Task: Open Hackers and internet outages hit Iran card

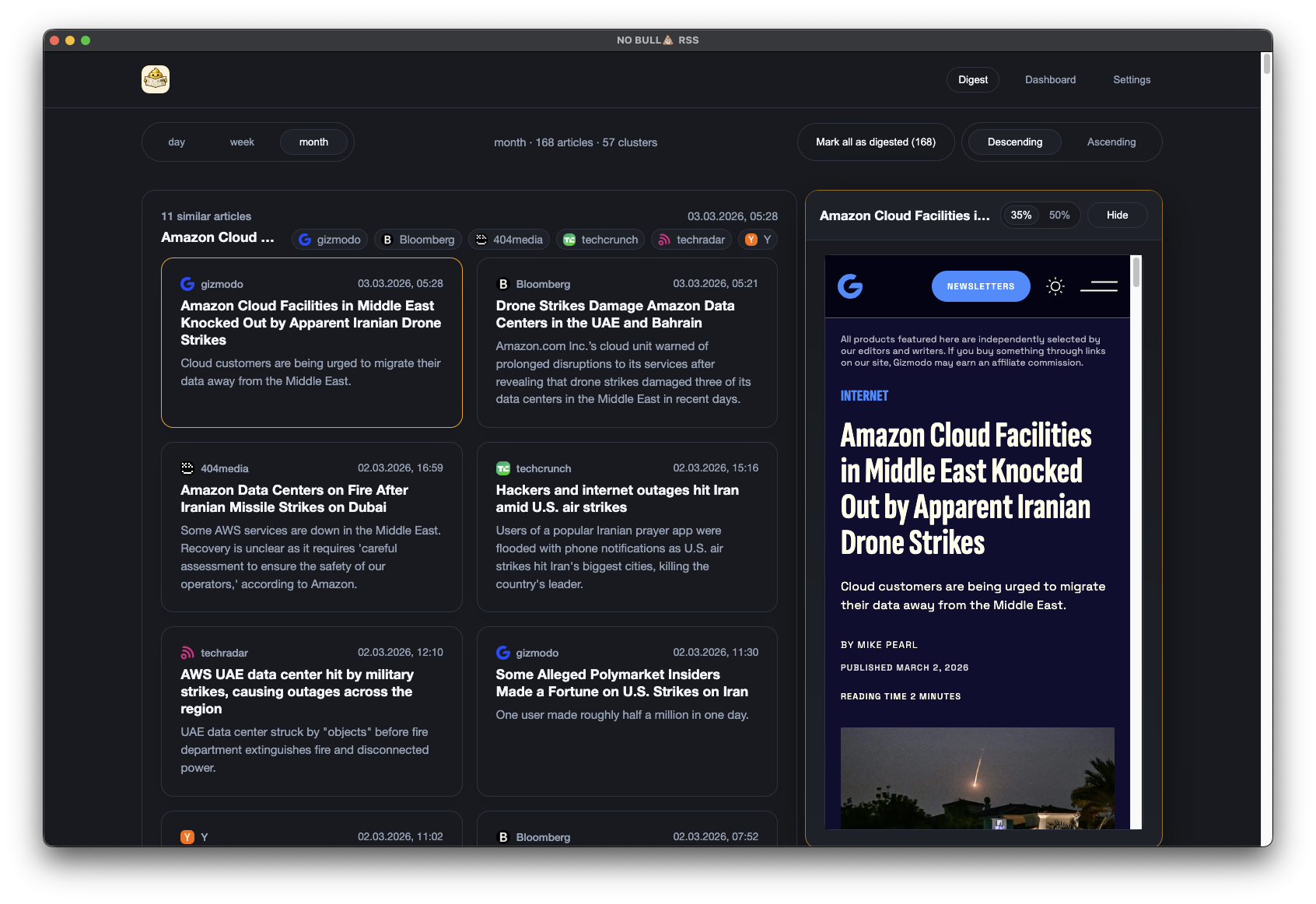Action: point(627,527)
